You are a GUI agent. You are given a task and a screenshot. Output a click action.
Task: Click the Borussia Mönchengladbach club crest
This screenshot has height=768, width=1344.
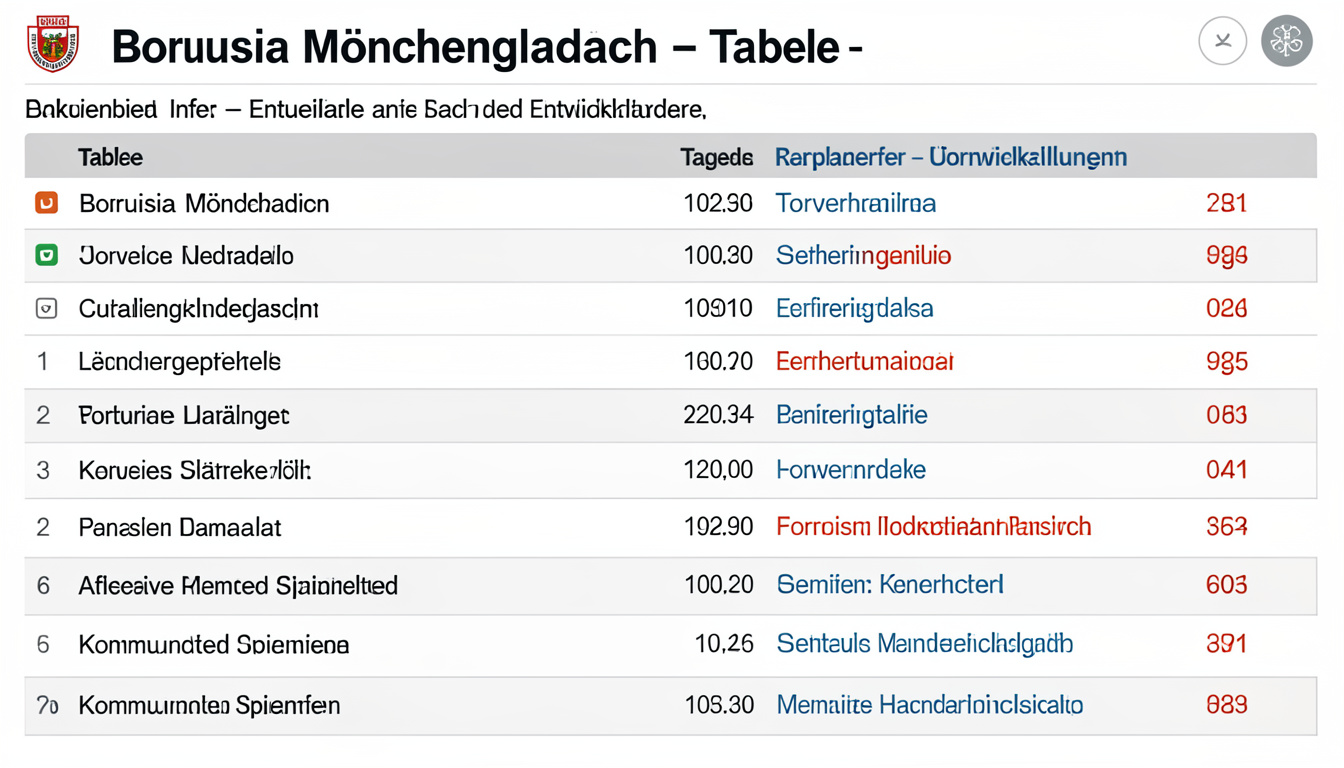[50, 41]
